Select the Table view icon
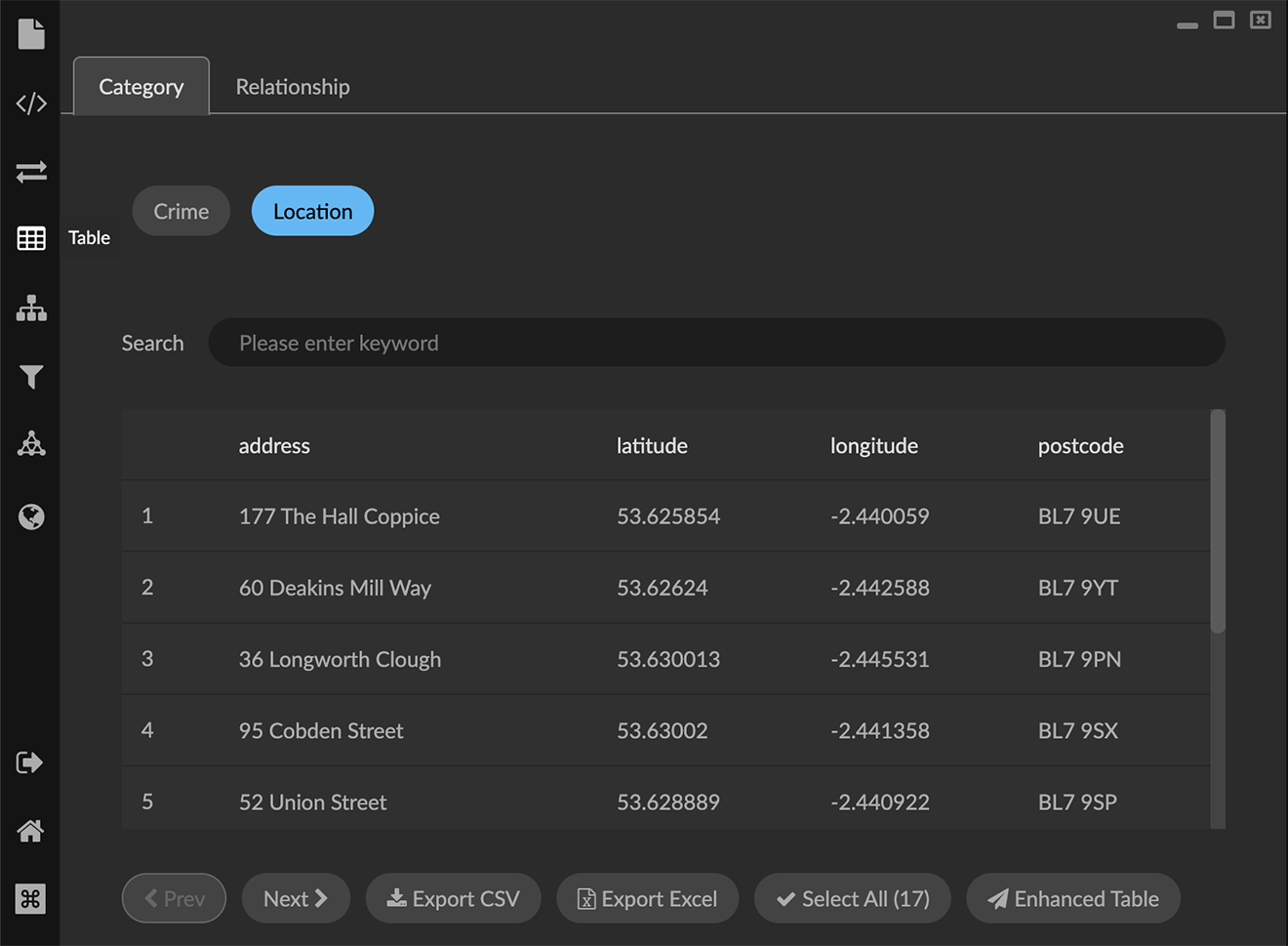 pos(31,238)
